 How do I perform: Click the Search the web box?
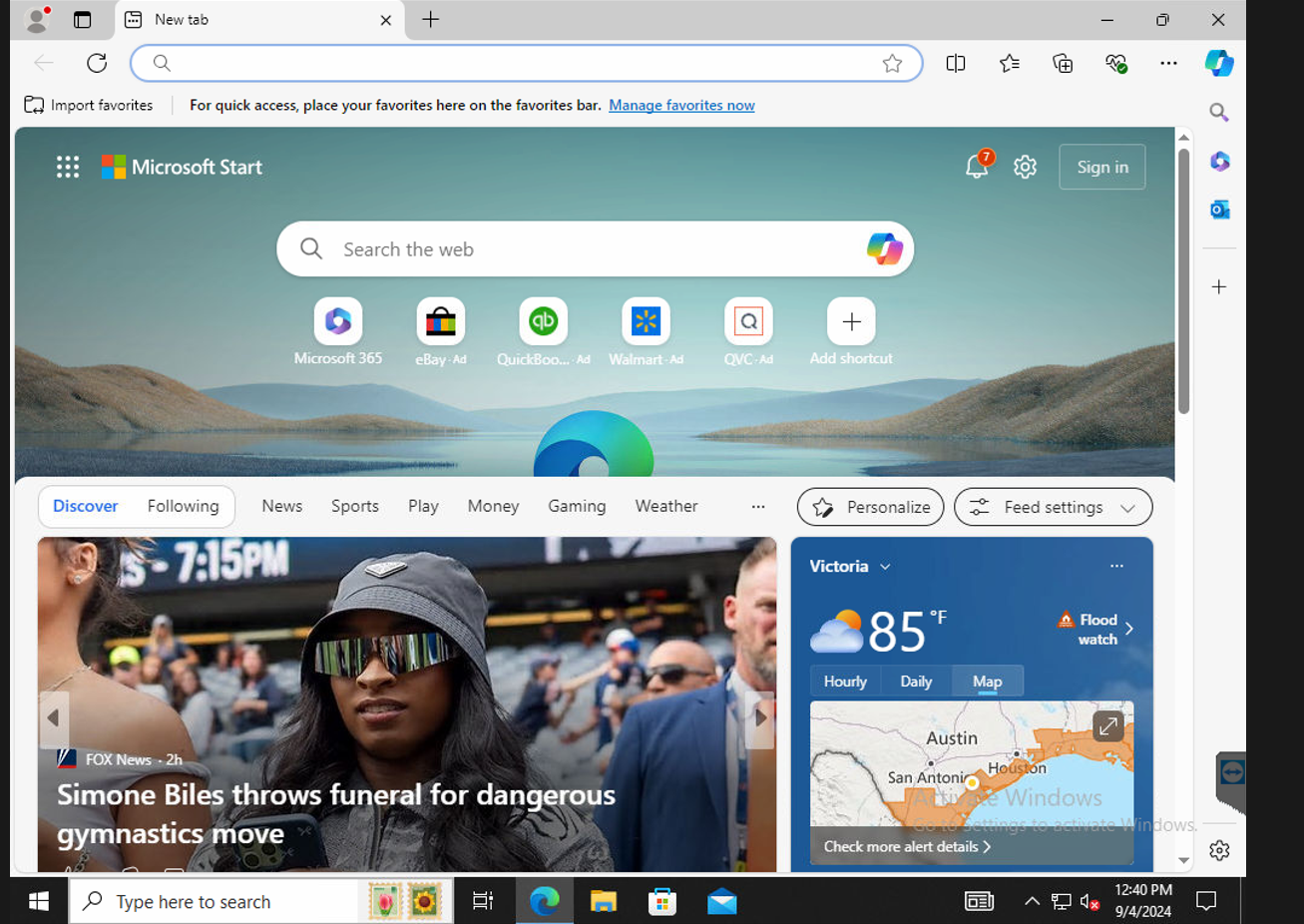[594, 249]
